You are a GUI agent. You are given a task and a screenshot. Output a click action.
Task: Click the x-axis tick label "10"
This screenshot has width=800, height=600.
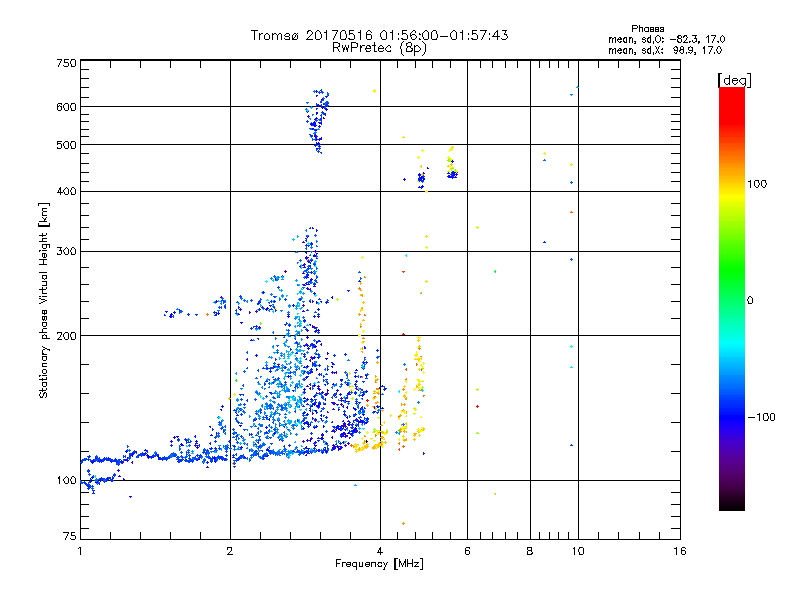point(578,551)
